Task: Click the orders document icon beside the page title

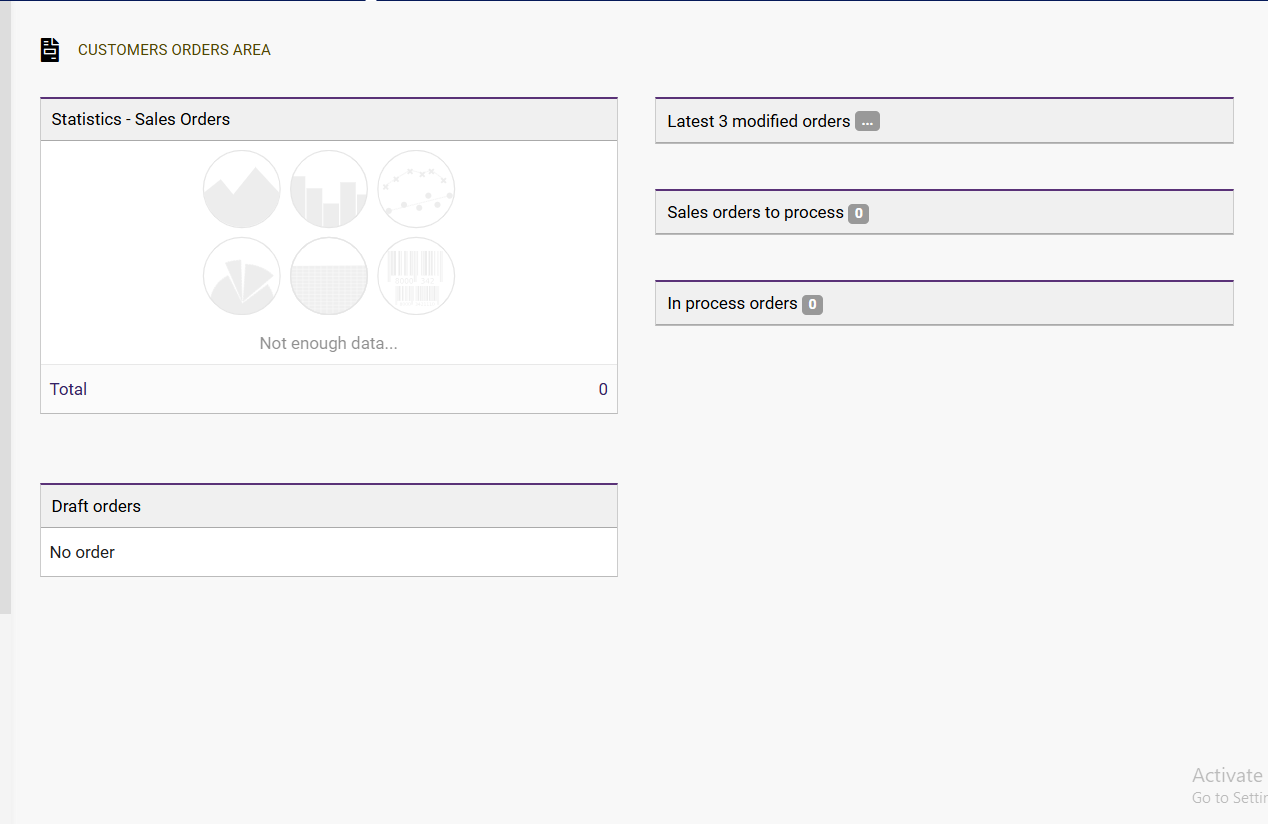Action: pyautogui.click(x=50, y=50)
